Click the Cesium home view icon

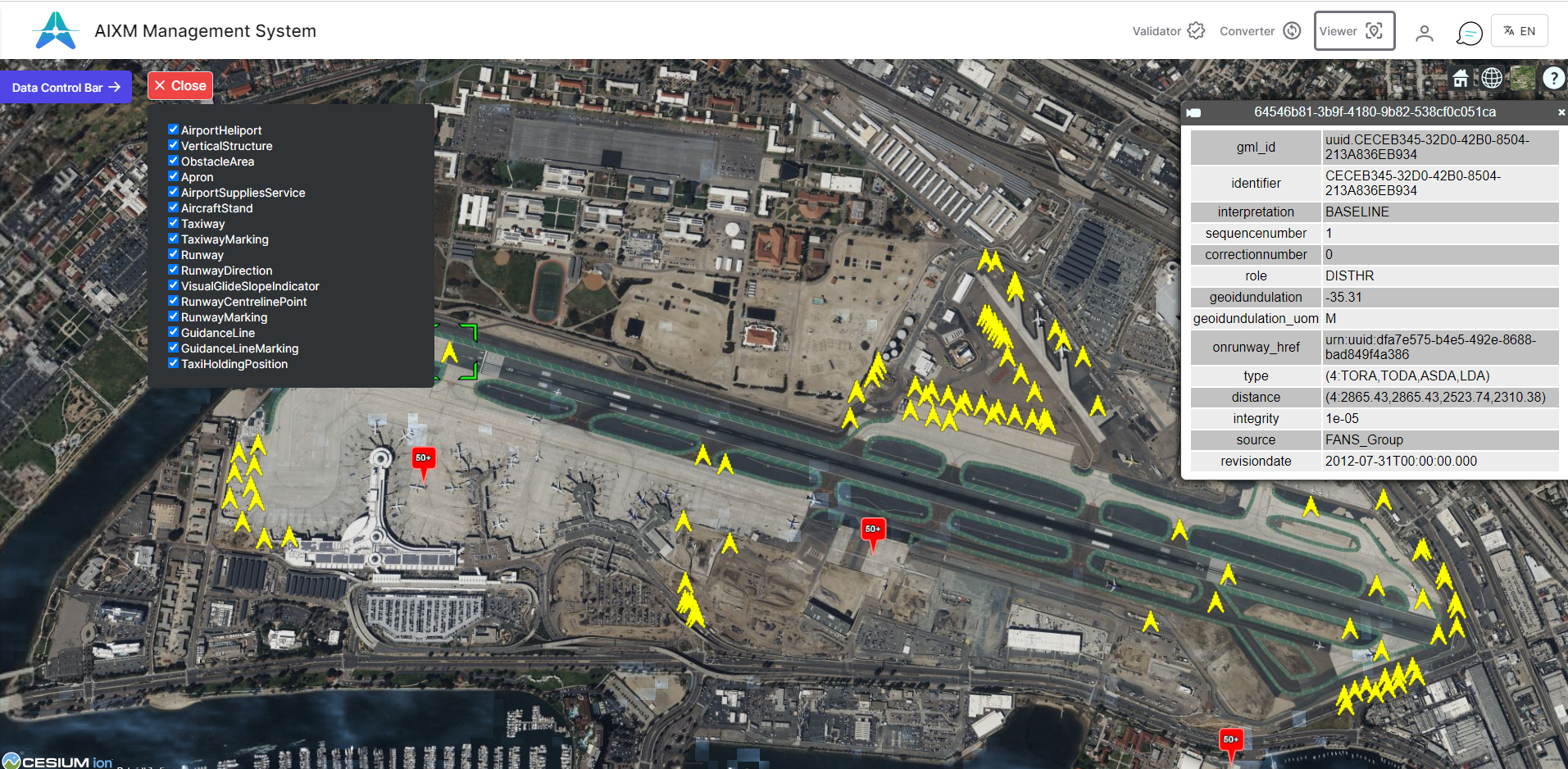(1461, 78)
